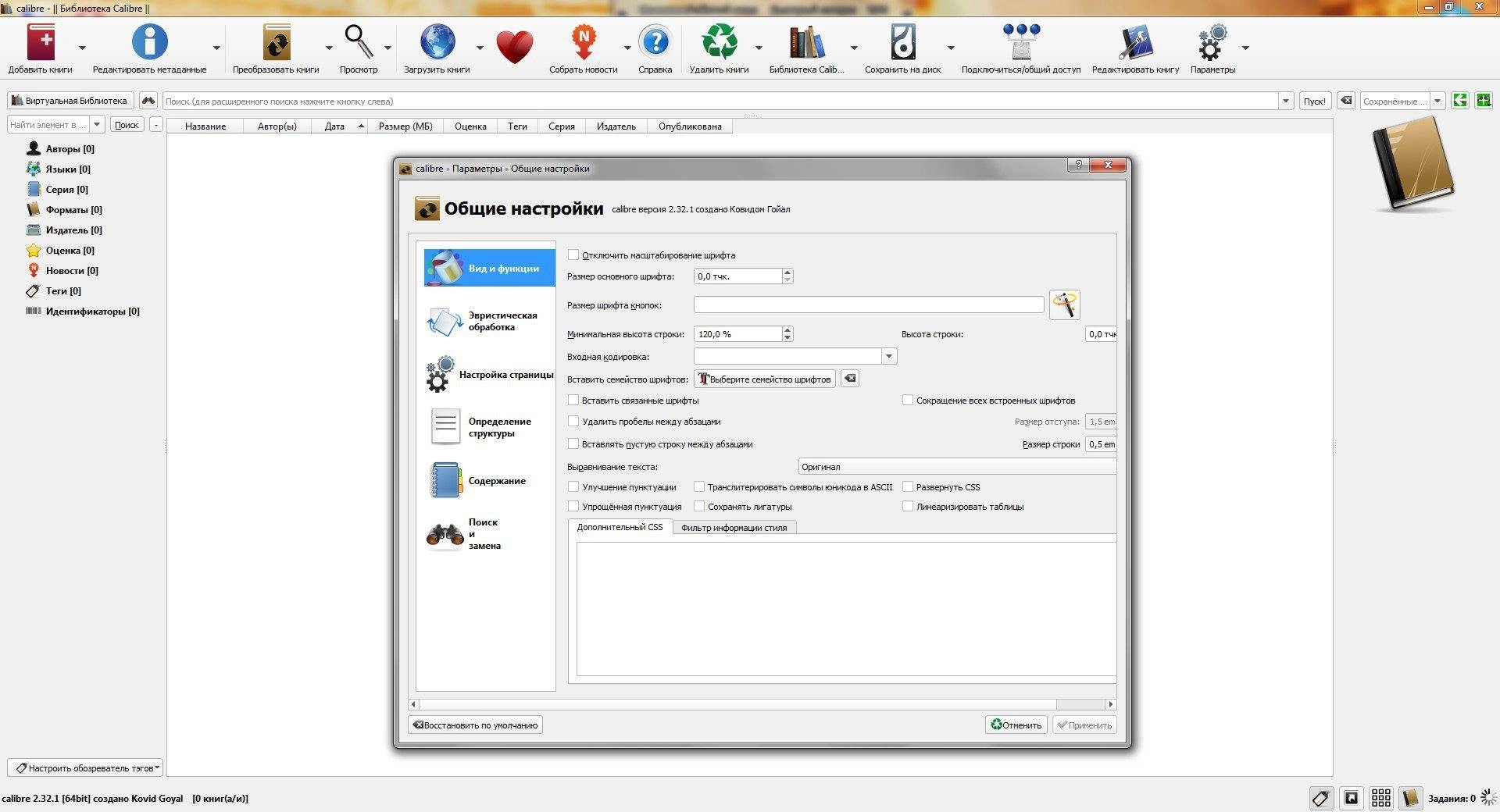Click the clear search icon next to Пуск!

tap(1345, 101)
